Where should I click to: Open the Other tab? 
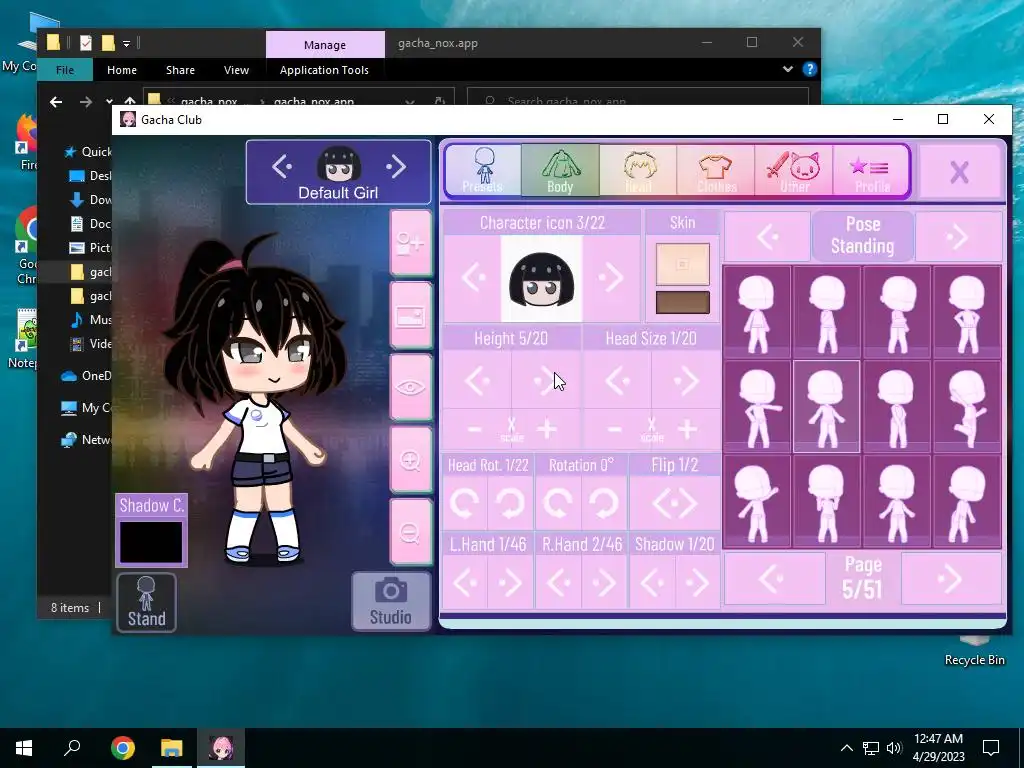pyautogui.click(x=793, y=170)
